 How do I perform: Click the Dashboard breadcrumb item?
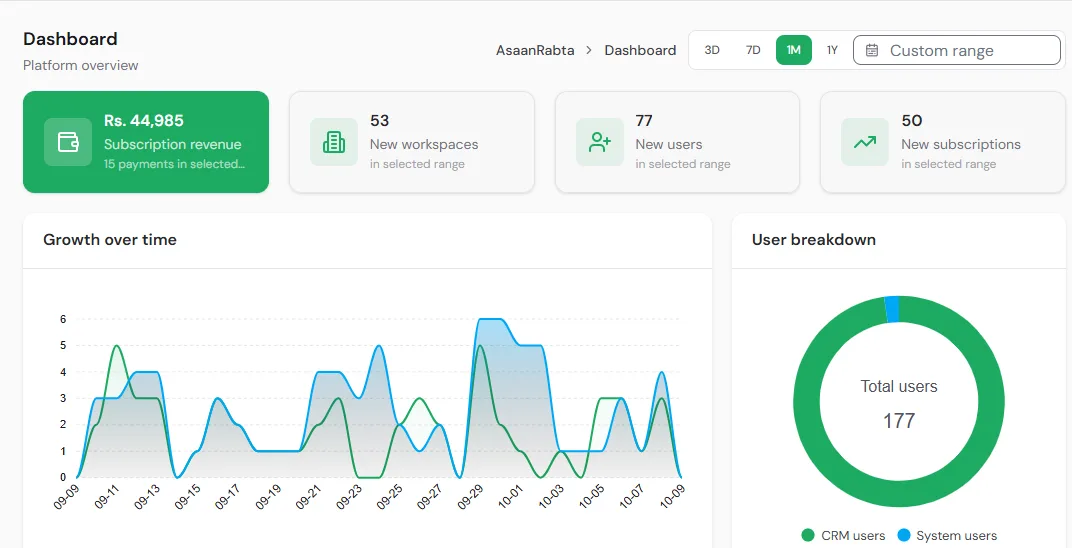coord(640,51)
